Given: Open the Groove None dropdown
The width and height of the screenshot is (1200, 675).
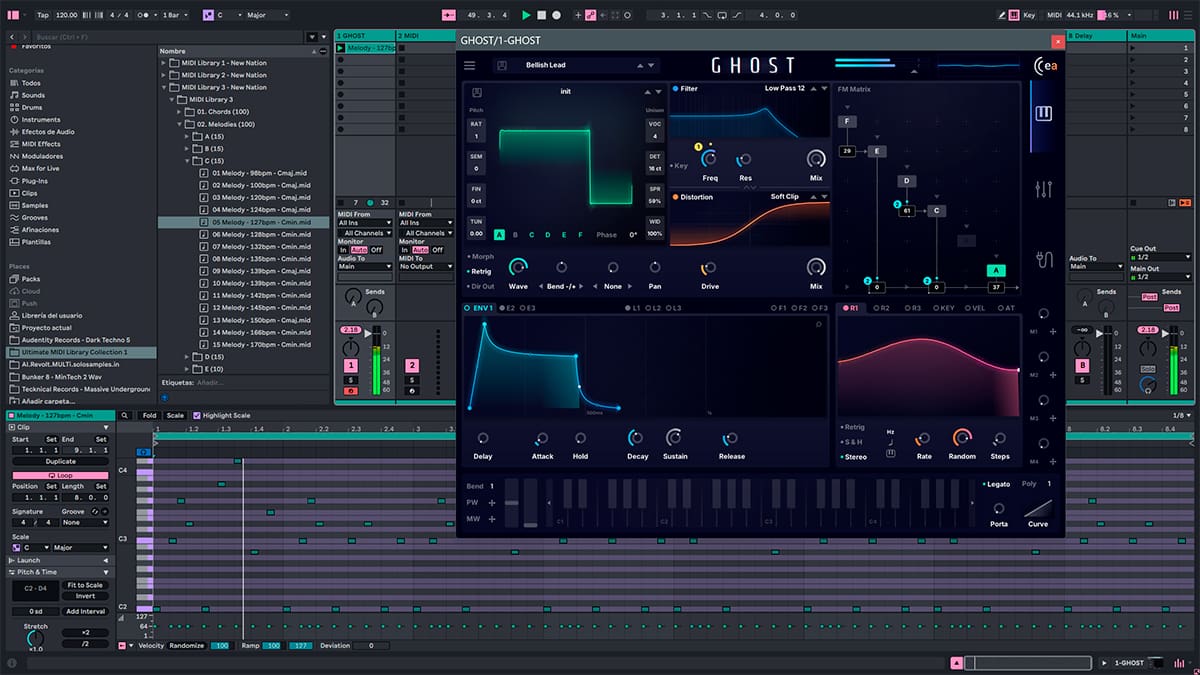Looking at the screenshot, I should (85, 522).
